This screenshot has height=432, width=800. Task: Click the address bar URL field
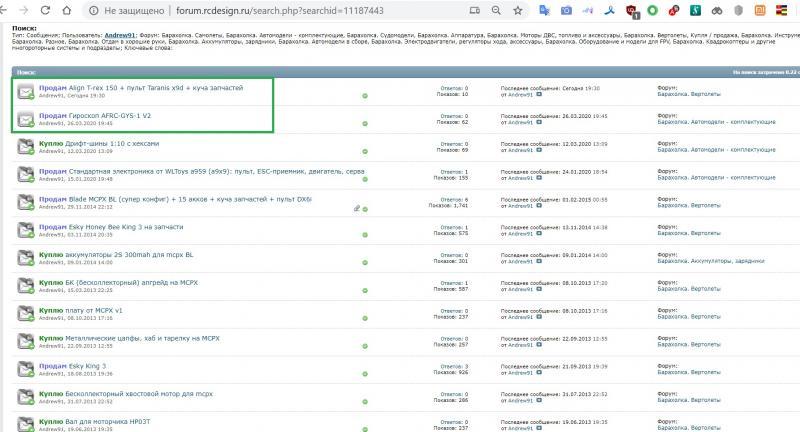point(300,12)
